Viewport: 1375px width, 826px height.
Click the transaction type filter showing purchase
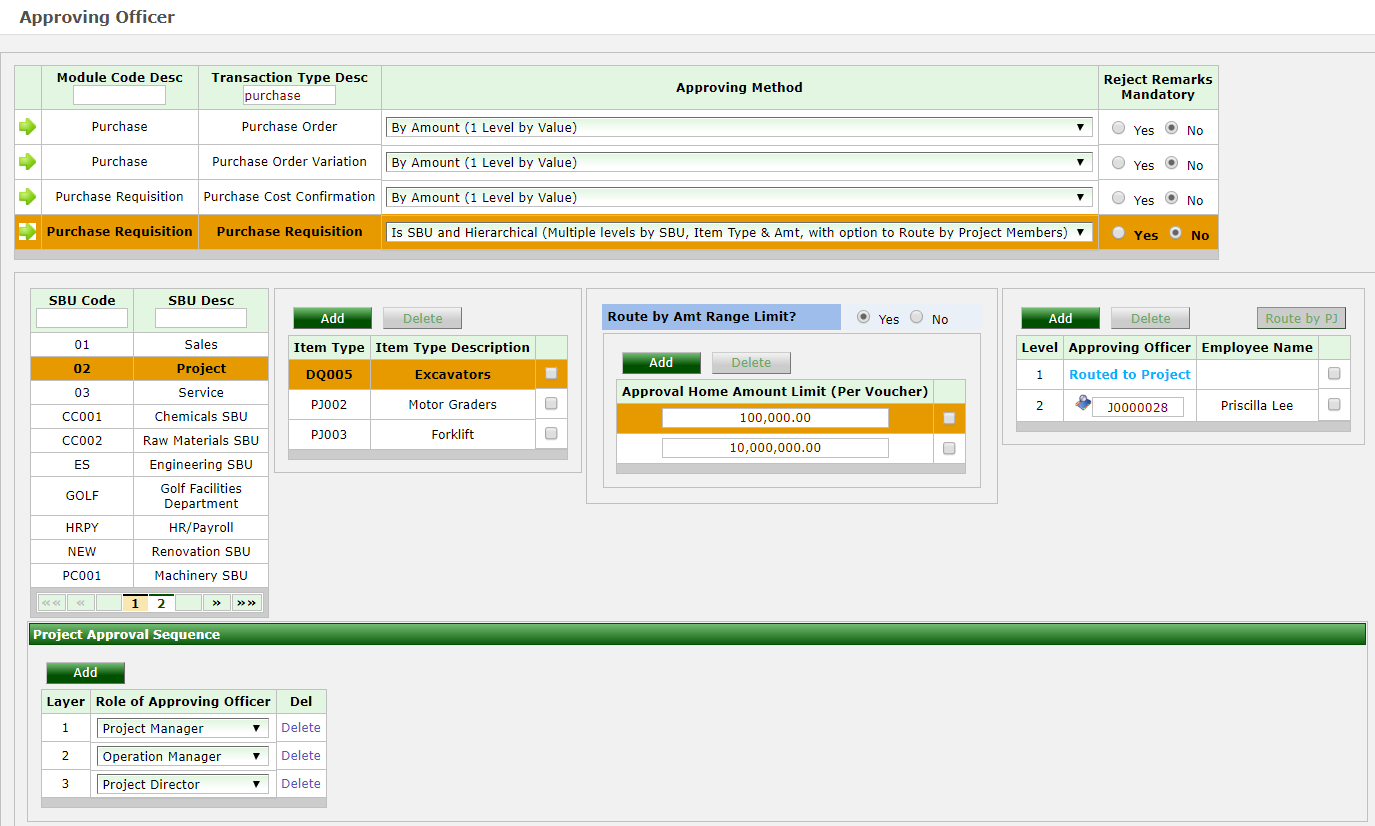click(x=289, y=94)
